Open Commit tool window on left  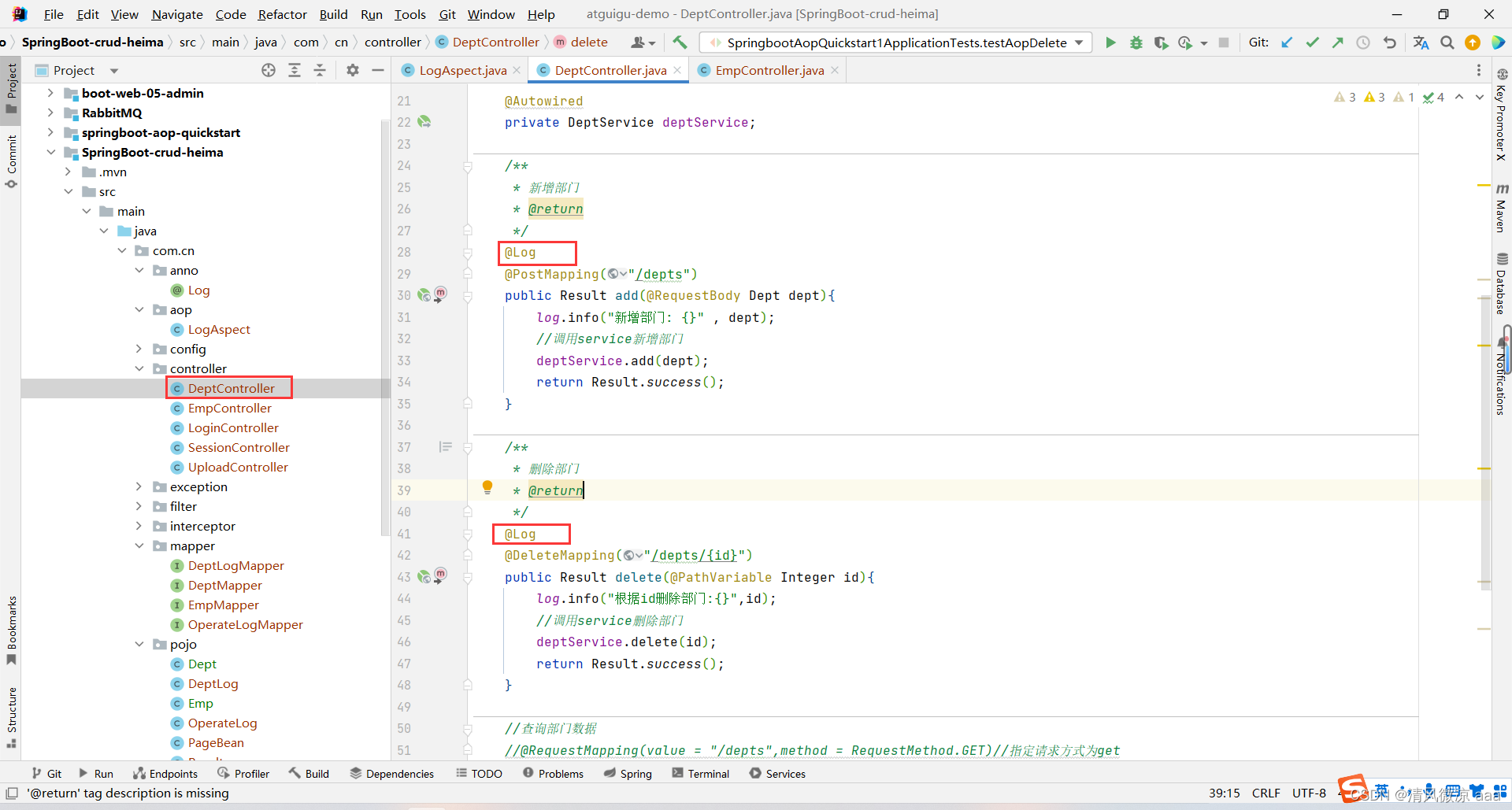click(11, 161)
